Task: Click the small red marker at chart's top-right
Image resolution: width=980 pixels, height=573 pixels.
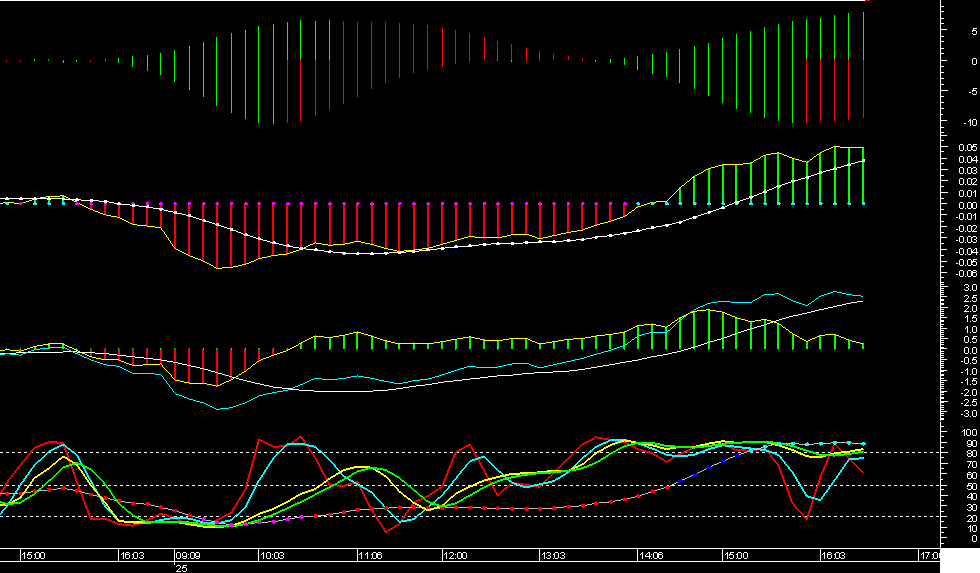Action: point(868,1)
